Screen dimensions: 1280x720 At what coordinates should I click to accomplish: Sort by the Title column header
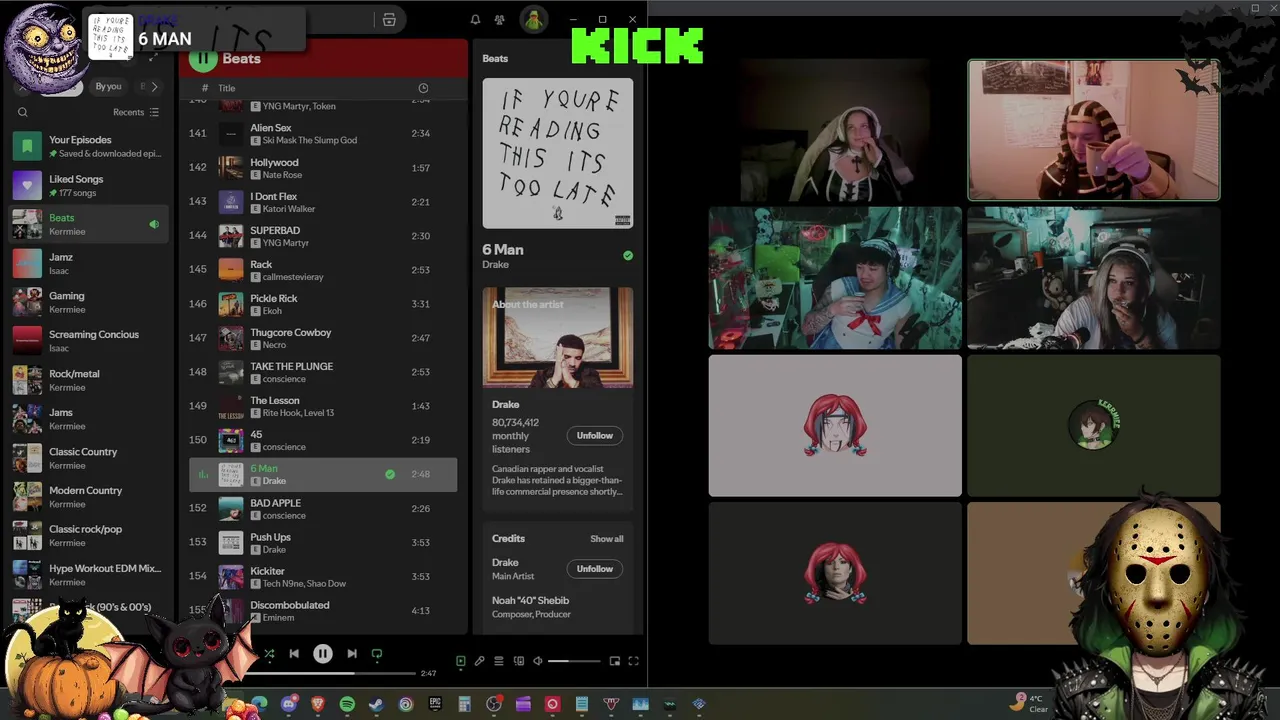coord(227,88)
